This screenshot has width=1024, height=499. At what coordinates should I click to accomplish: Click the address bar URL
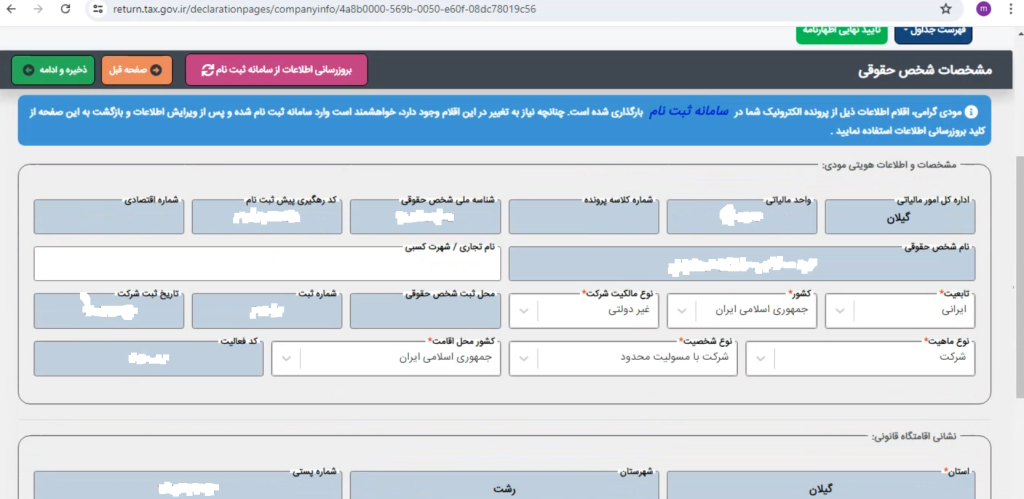(323, 9)
